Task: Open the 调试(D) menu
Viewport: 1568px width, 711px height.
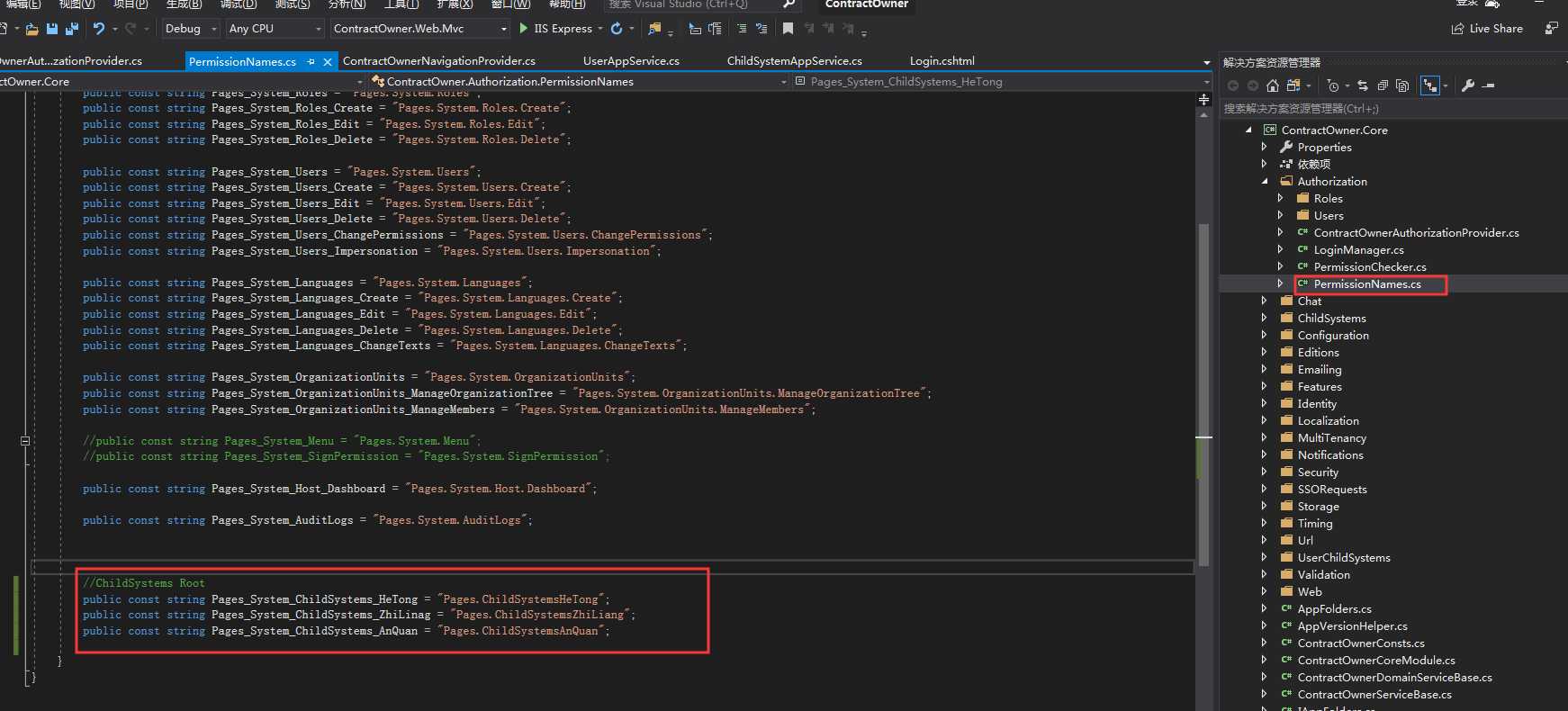Action: pos(239,4)
